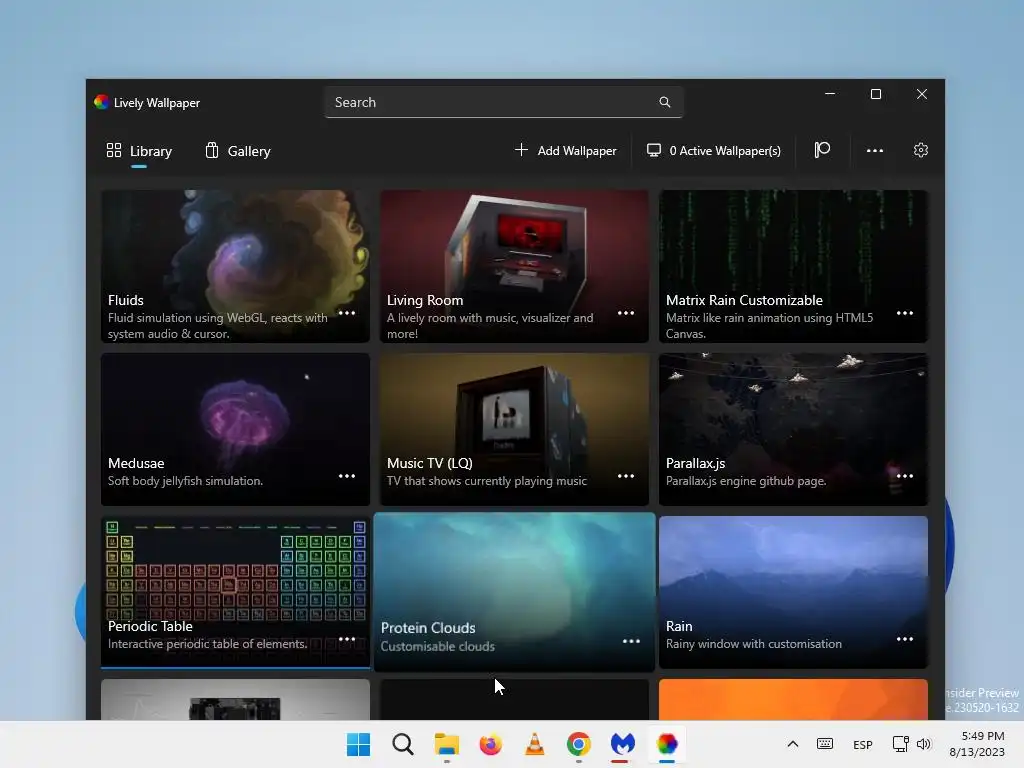Click the network tray icon
1024x768 pixels.
pyautogui.click(x=901, y=744)
